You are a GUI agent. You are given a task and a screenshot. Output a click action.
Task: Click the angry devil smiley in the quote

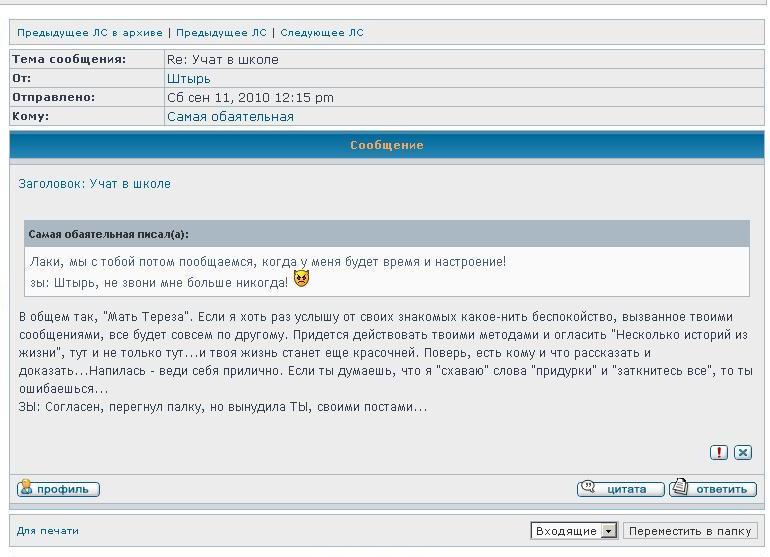(302, 278)
